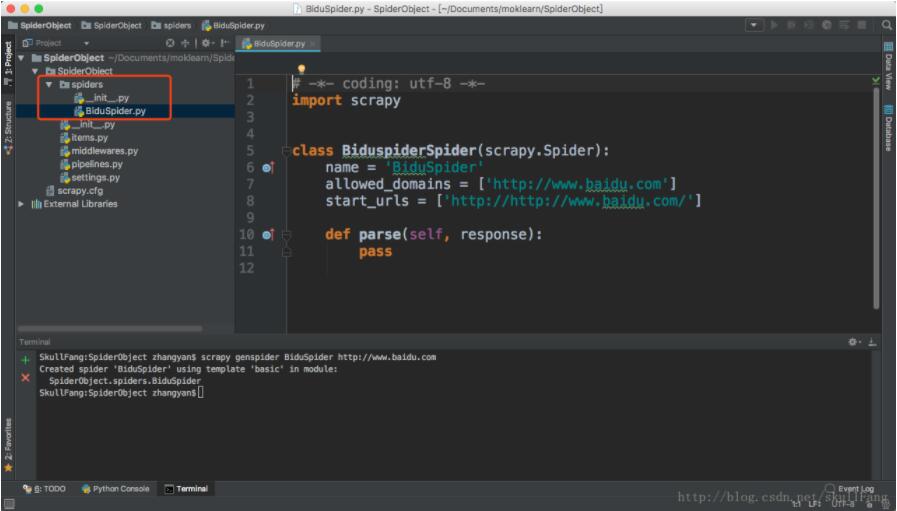
Task: Click the editor vertical scrollbar
Action: [x=876, y=197]
